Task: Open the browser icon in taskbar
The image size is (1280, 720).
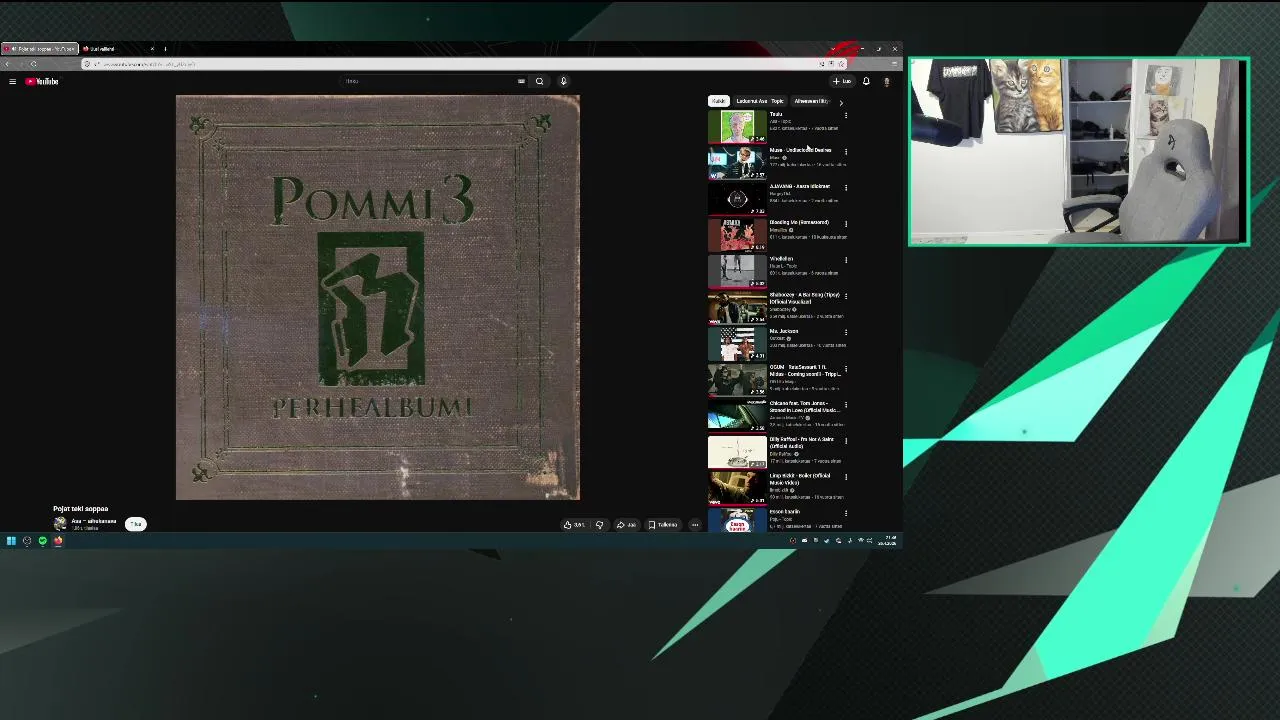Action: point(58,541)
